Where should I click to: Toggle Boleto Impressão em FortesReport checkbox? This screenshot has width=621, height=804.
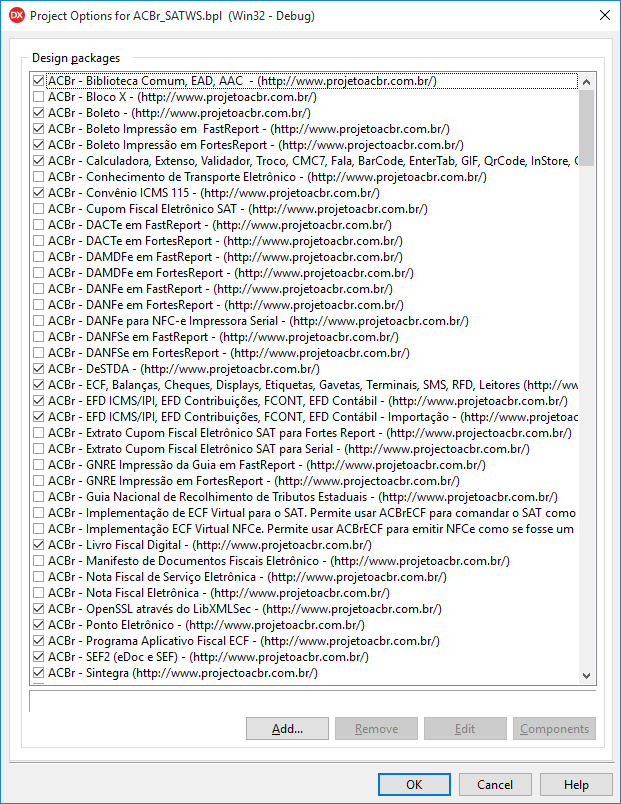click(38, 145)
